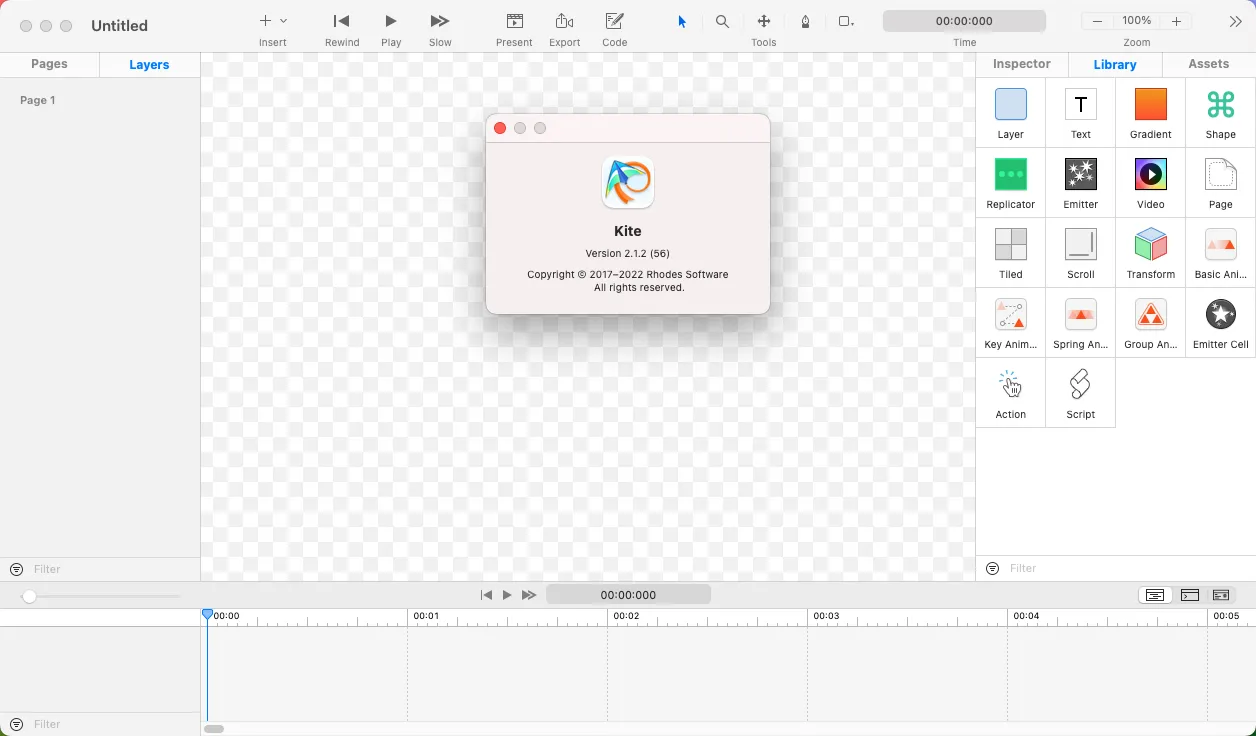Image resolution: width=1256 pixels, height=736 pixels.
Task: Click the Kite app icon in About window
Action: pyautogui.click(x=628, y=182)
